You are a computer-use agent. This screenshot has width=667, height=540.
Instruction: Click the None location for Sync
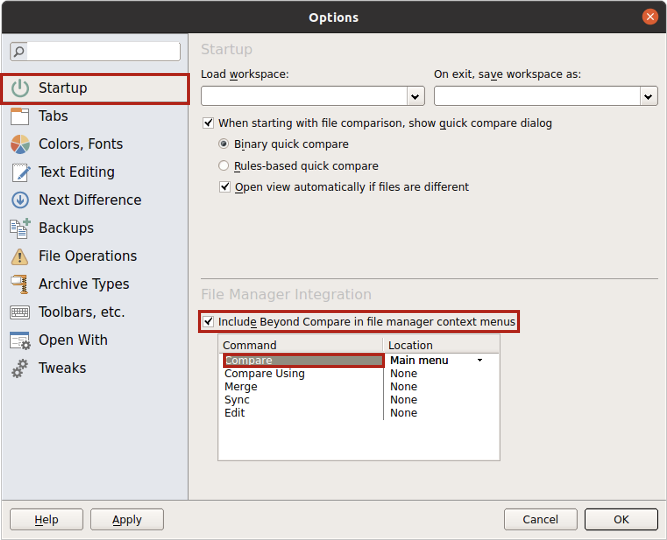pyautogui.click(x=404, y=400)
